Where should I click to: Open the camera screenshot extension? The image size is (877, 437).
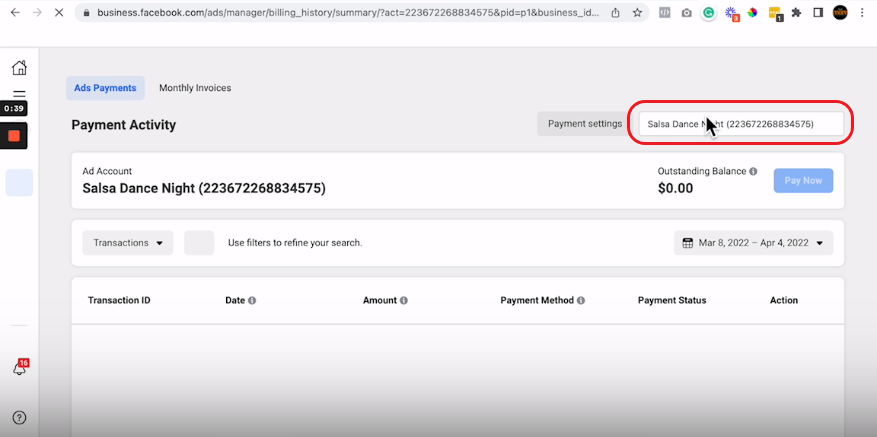pos(686,13)
